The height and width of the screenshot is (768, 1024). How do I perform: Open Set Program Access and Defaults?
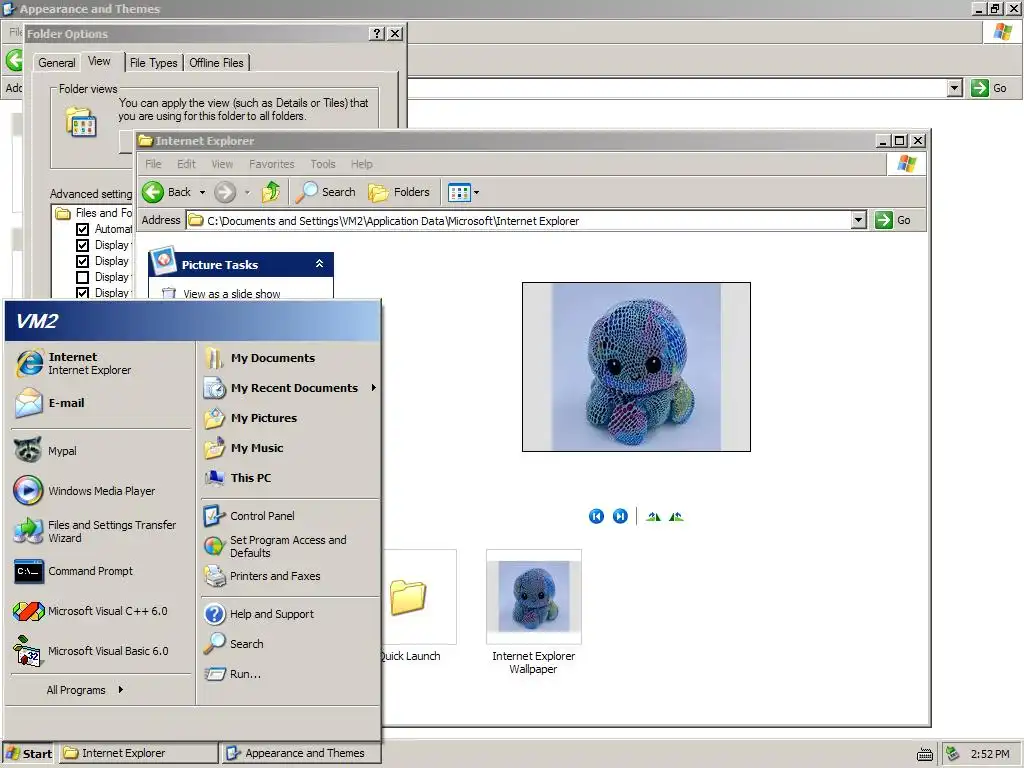(276, 546)
